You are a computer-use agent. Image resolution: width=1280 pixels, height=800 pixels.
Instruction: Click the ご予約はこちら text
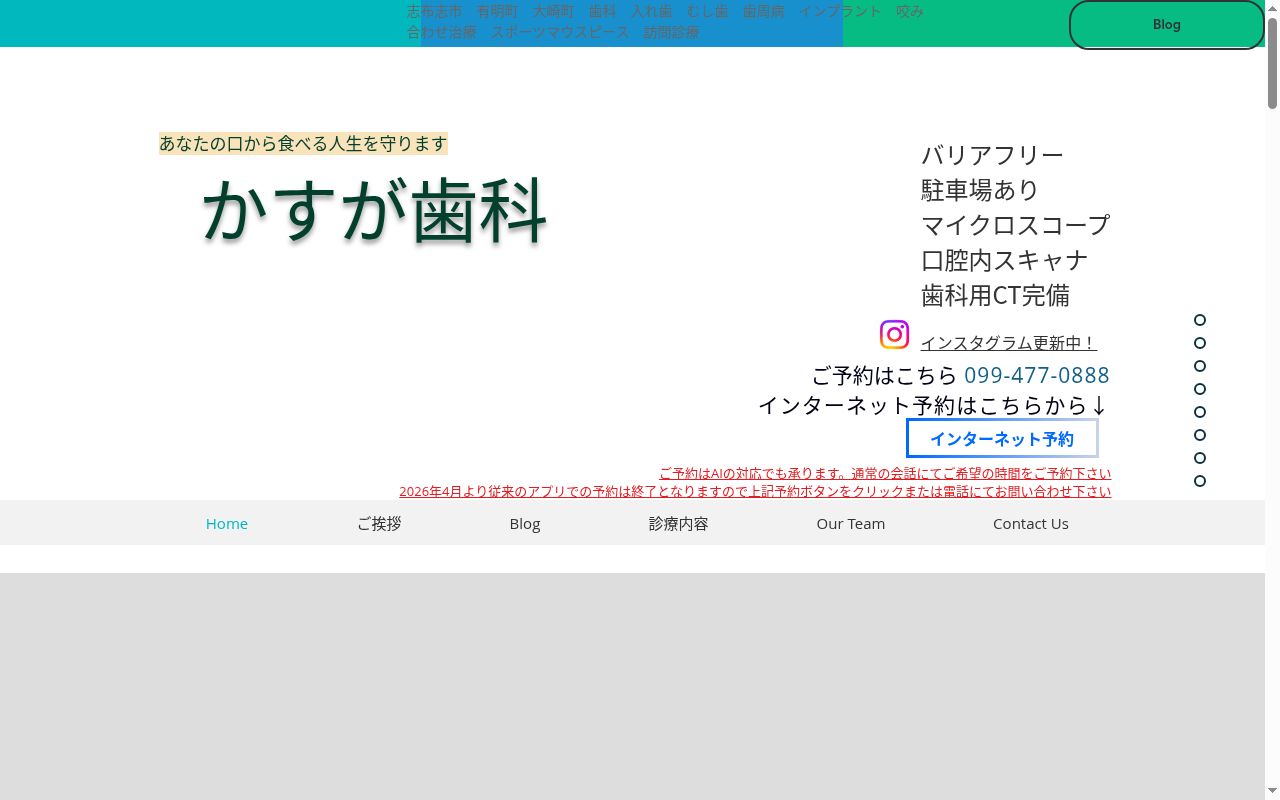pyautogui.click(x=885, y=375)
